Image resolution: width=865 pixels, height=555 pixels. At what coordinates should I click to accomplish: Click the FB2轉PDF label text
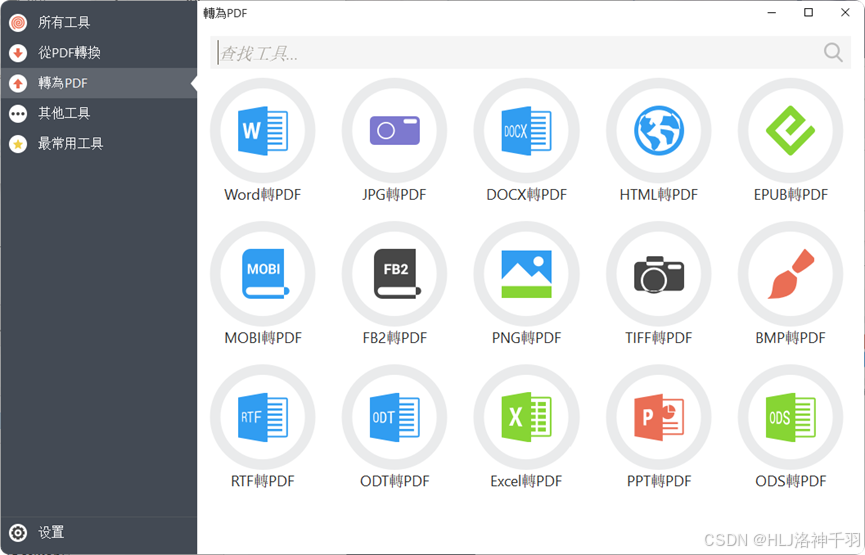(394, 338)
